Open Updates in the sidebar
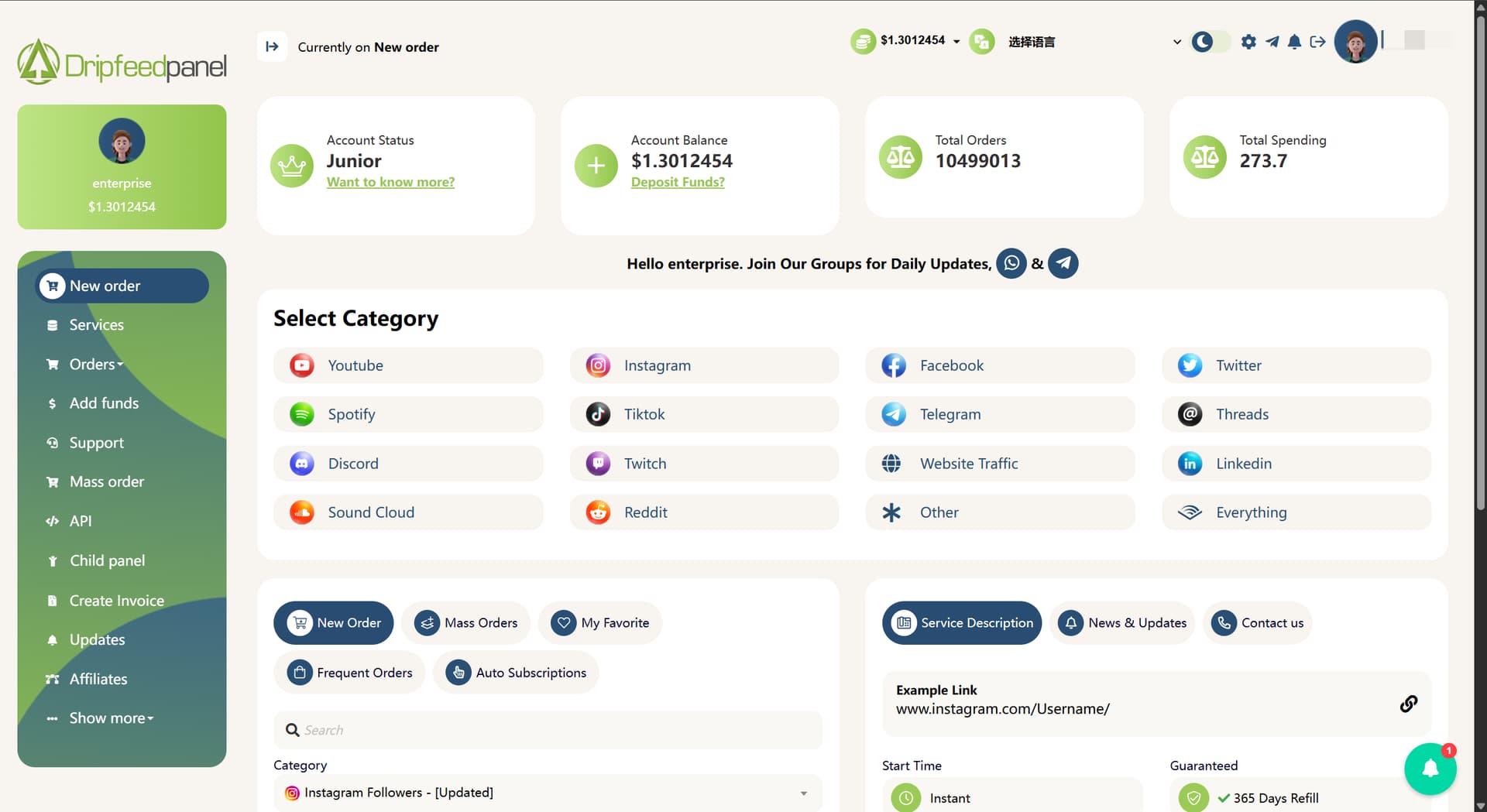 tap(122, 639)
